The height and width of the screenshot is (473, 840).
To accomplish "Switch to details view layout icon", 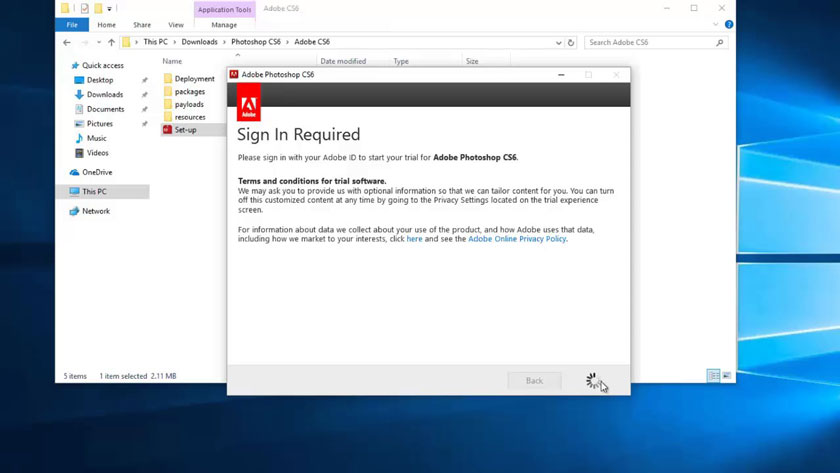I will point(713,376).
